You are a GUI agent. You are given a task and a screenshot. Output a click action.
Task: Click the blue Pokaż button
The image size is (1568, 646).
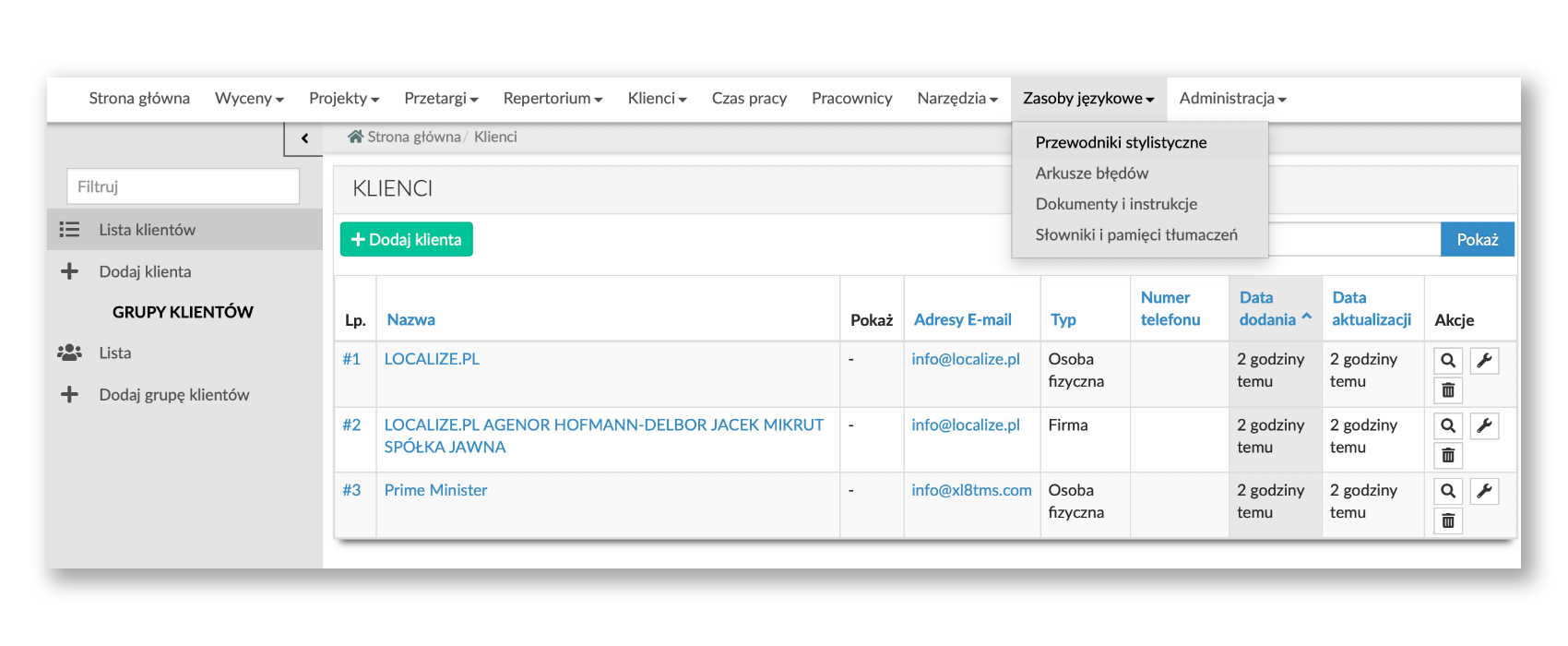(1478, 239)
